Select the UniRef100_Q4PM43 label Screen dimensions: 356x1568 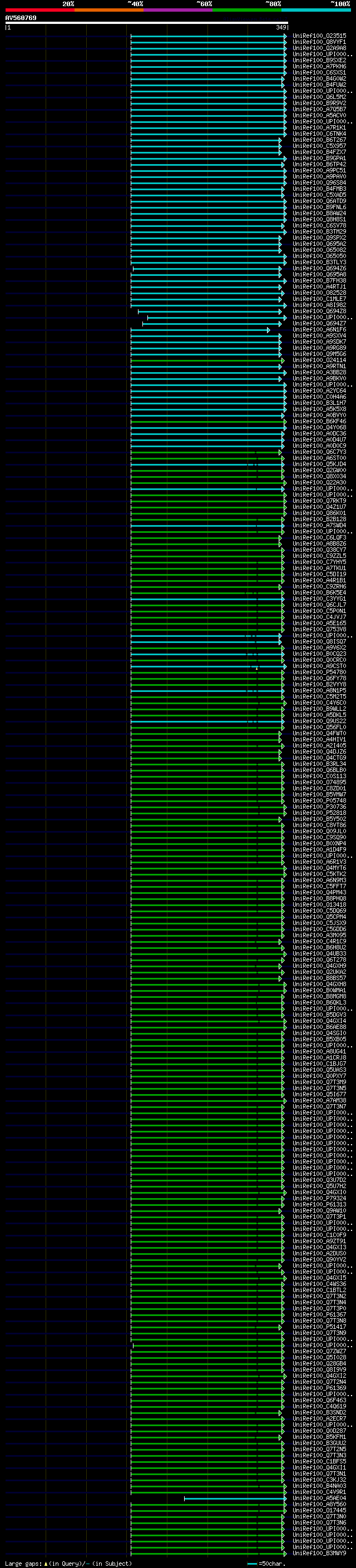(319, 892)
